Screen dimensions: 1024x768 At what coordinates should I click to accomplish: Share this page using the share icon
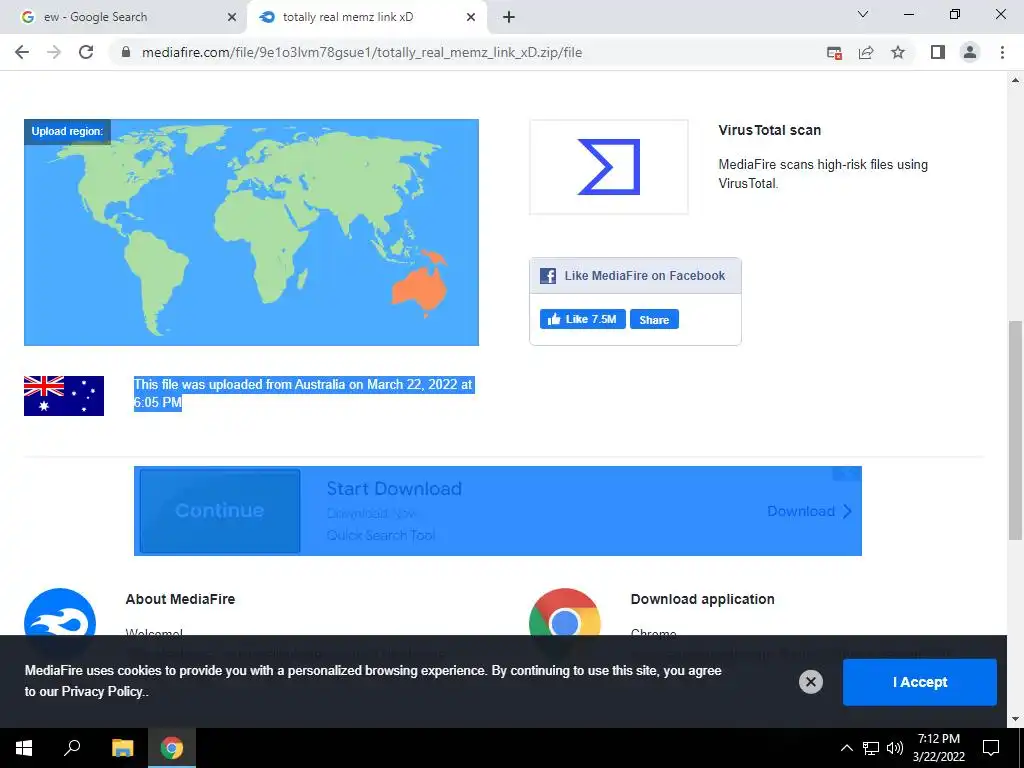click(x=866, y=53)
